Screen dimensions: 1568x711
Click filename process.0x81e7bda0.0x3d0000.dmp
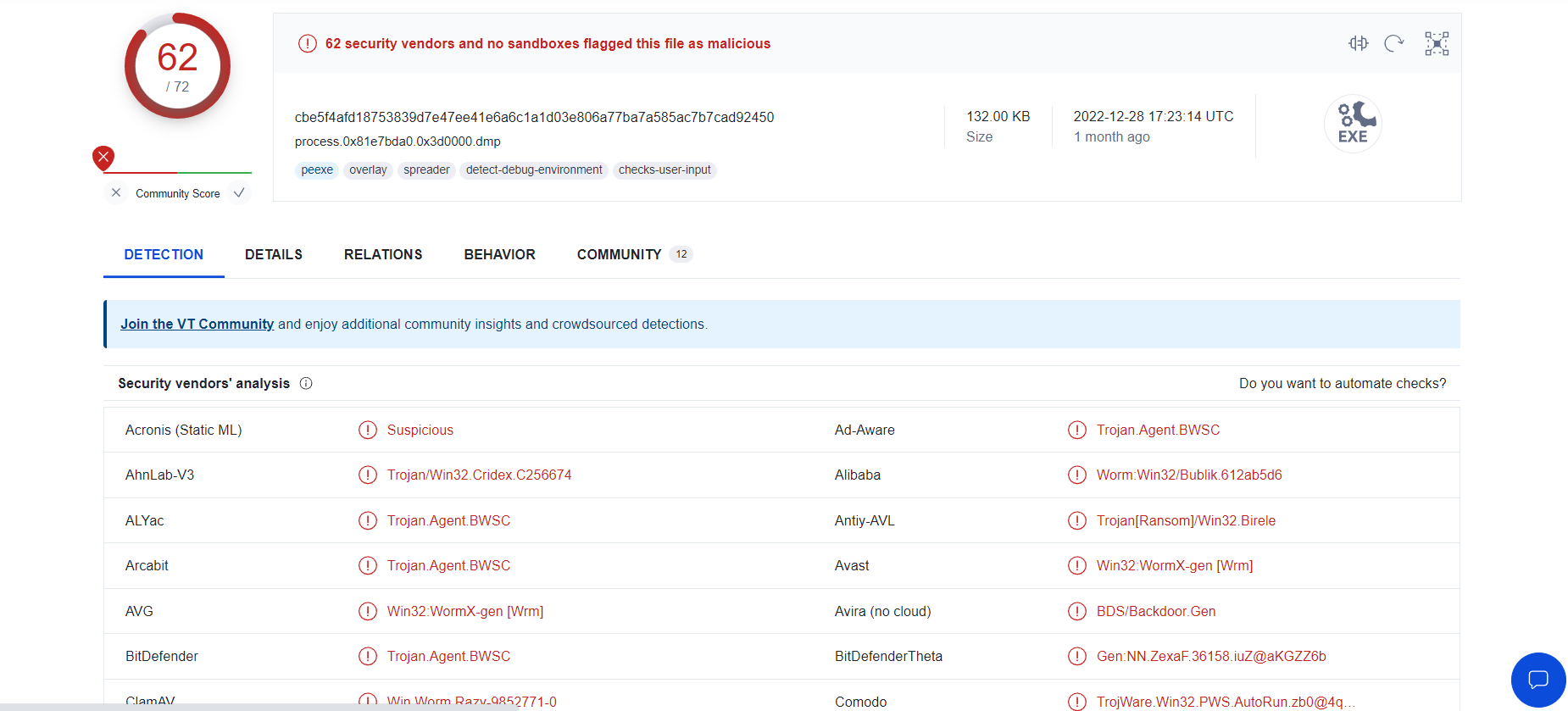point(398,142)
